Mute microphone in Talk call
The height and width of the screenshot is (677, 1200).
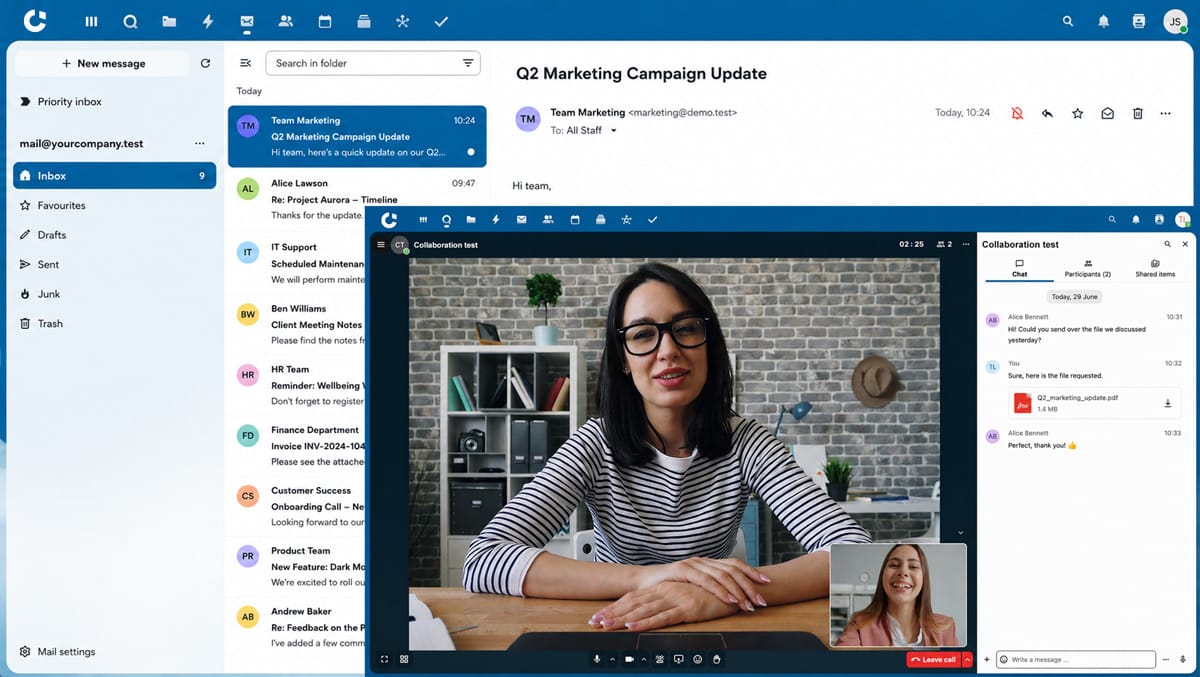click(x=597, y=659)
